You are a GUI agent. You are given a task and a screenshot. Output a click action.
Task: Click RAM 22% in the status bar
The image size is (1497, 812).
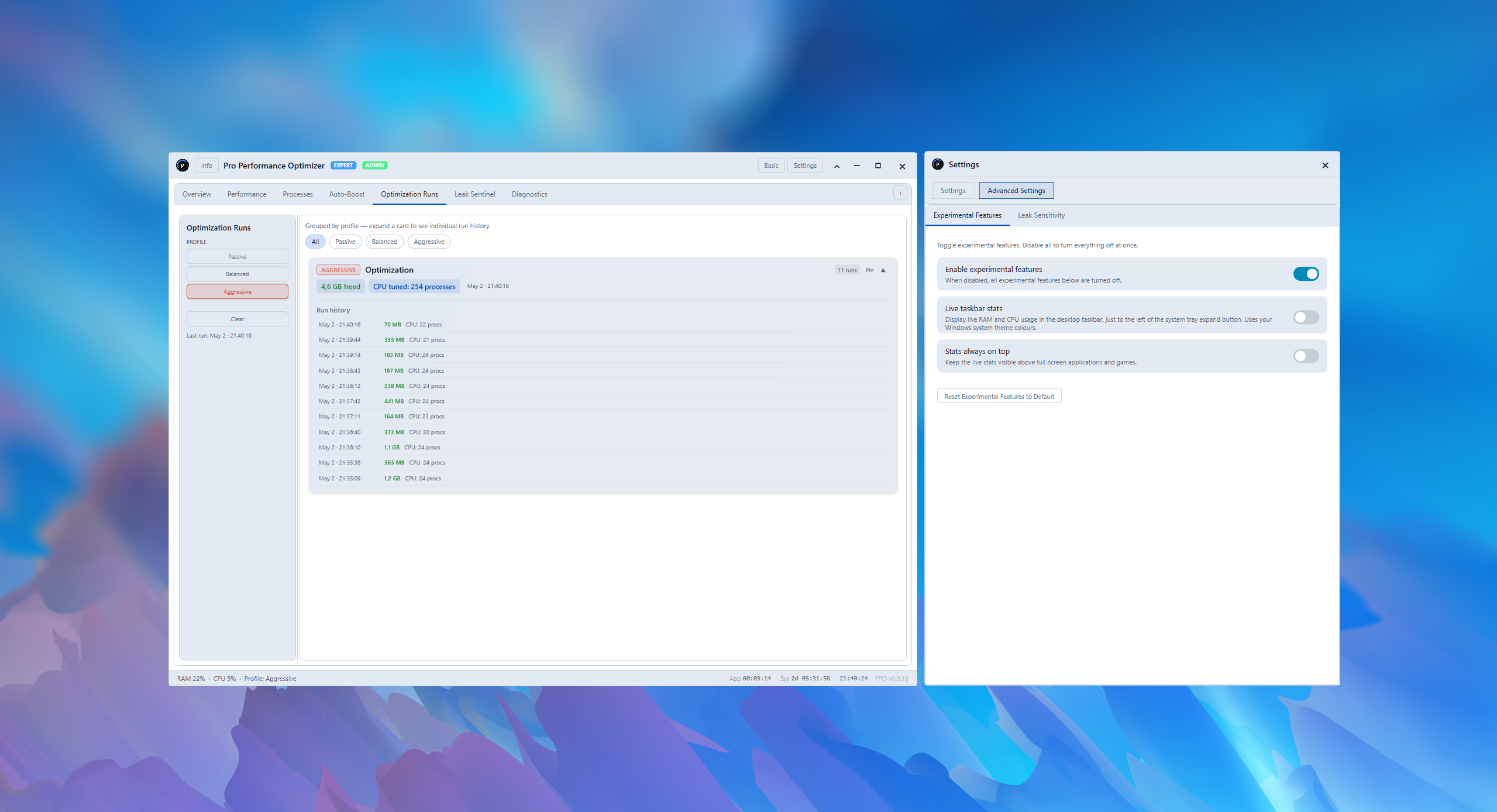(191, 679)
